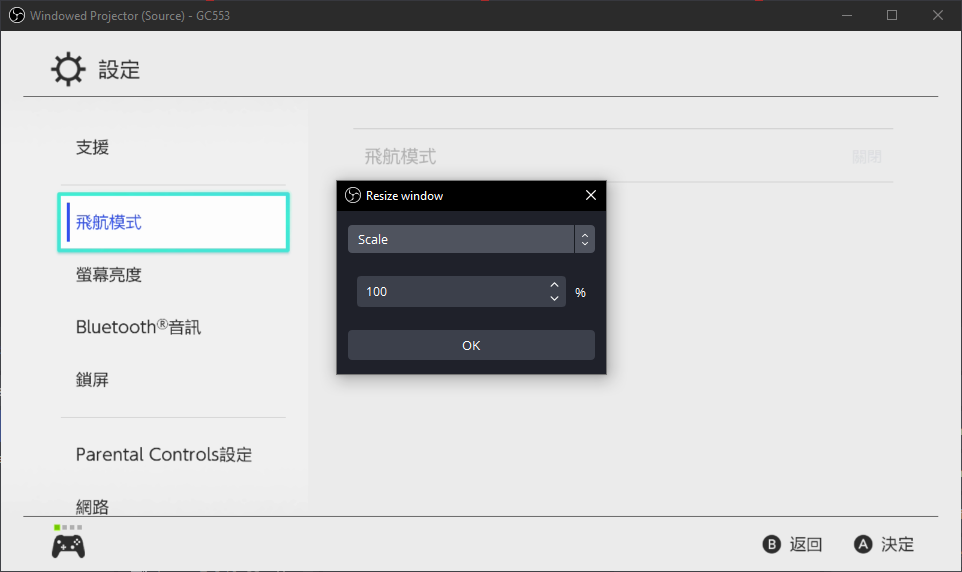Screen dimensions: 962x572
Task: Select the 支援 menu entry
Action: (92, 147)
